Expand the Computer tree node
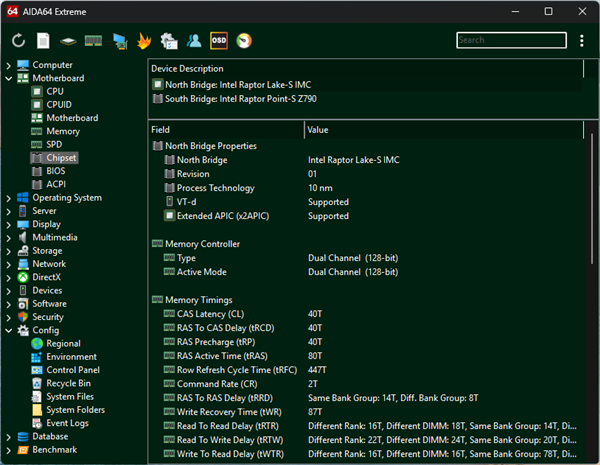Viewport: 600px width, 465px height. point(9,65)
